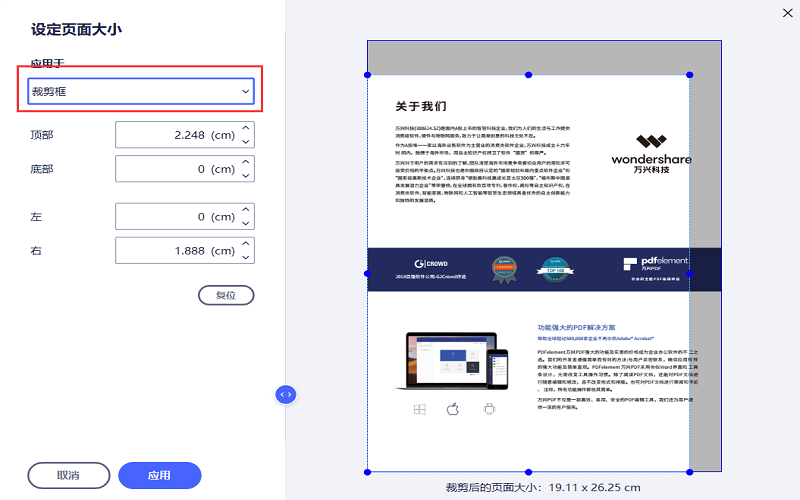Select the top-right crop box handle
Screen dimensions: 800x500
[x=689, y=75]
